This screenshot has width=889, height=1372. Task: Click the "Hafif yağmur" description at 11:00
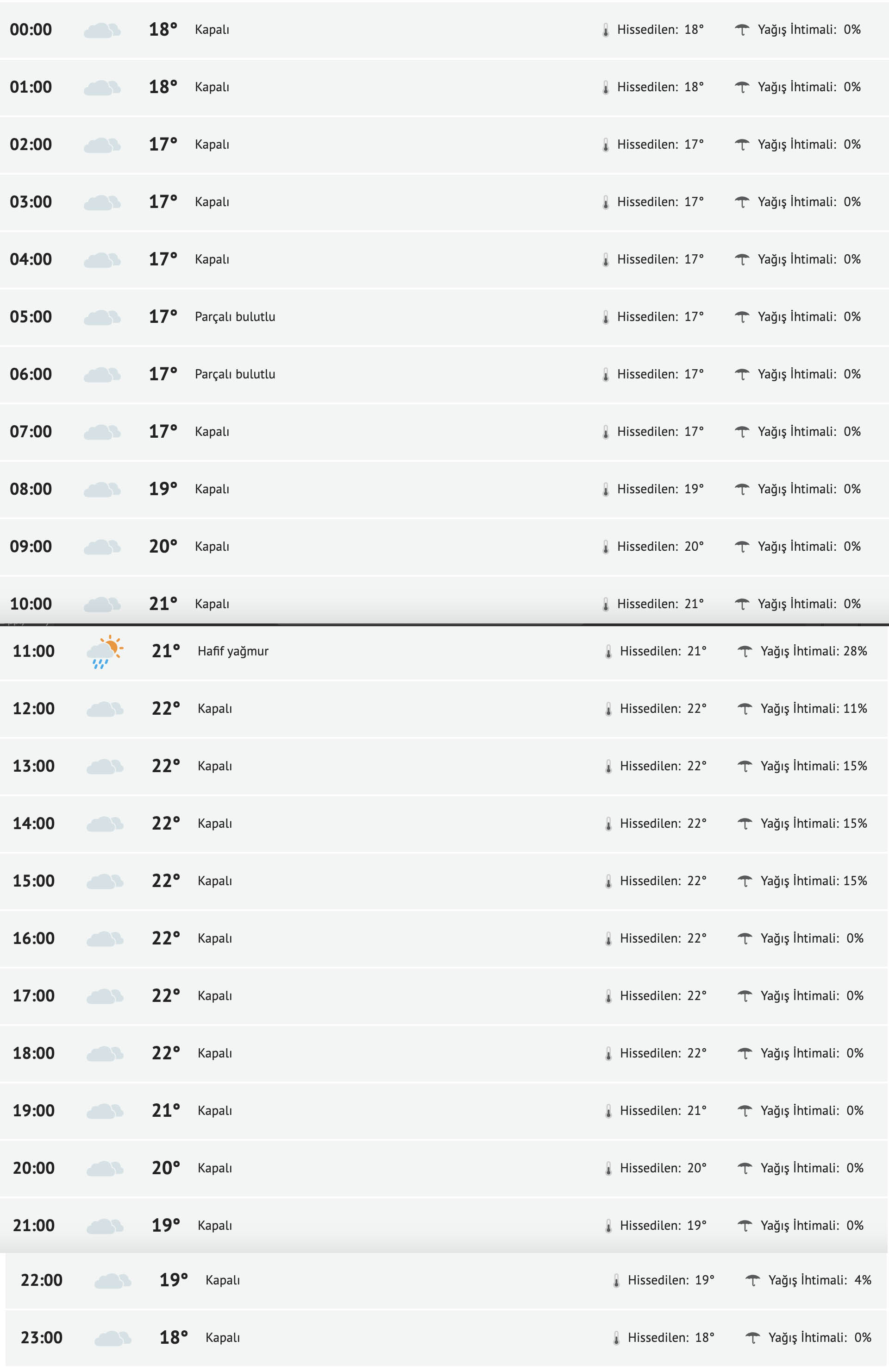(233, 651)
